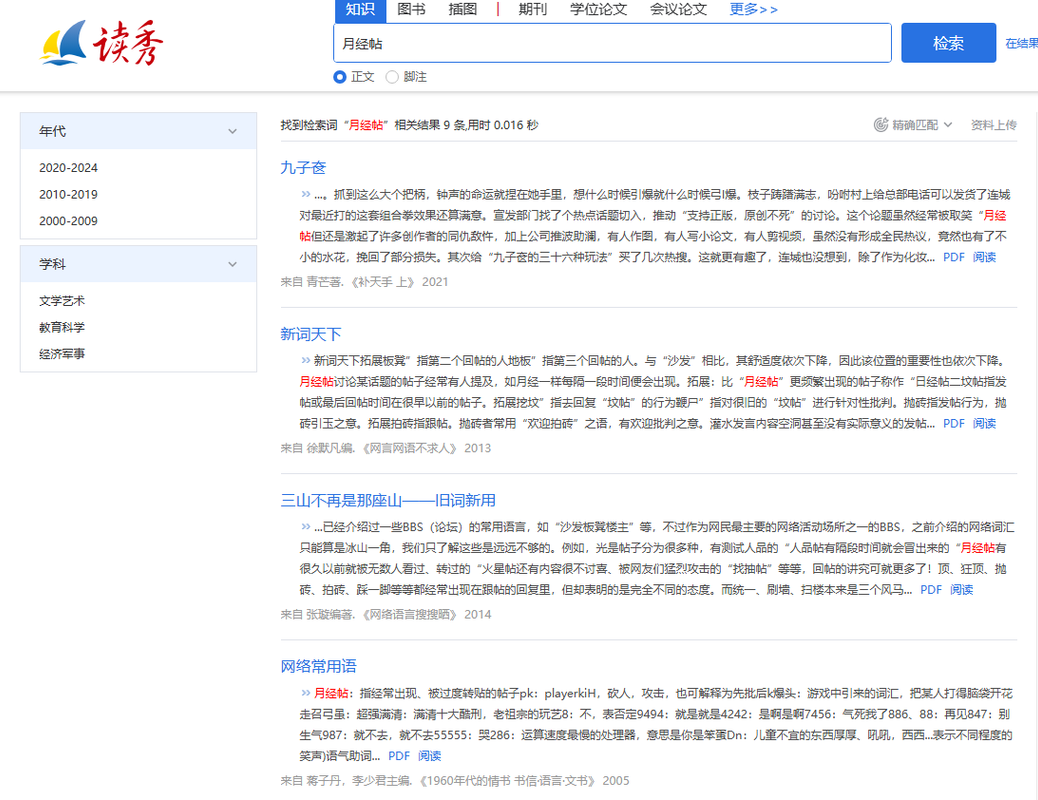The image size is (1038, 800).
Task: Click the arrow icon before the 网络常用语 snippet
Action: (x=305, y=693)
